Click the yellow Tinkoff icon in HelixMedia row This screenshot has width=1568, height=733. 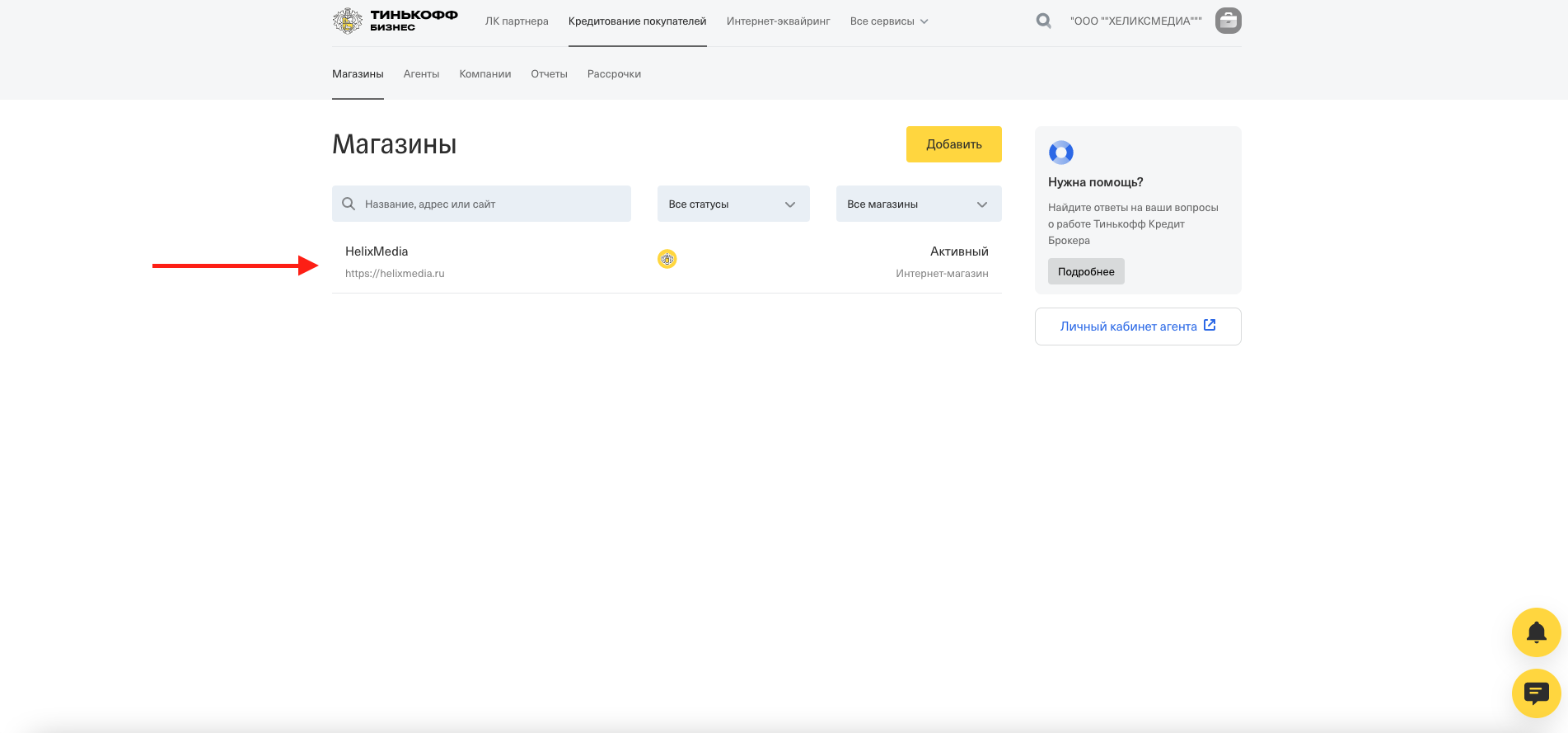[x=667, y=259]
